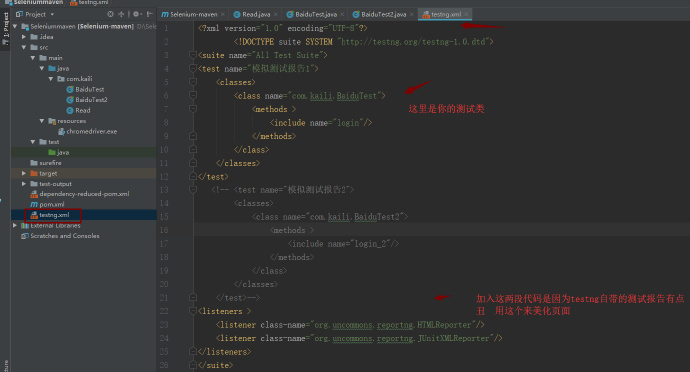Screen dimensions: 690x372
Task: Expand the .idea folder arrow
Action: (24, 37)
